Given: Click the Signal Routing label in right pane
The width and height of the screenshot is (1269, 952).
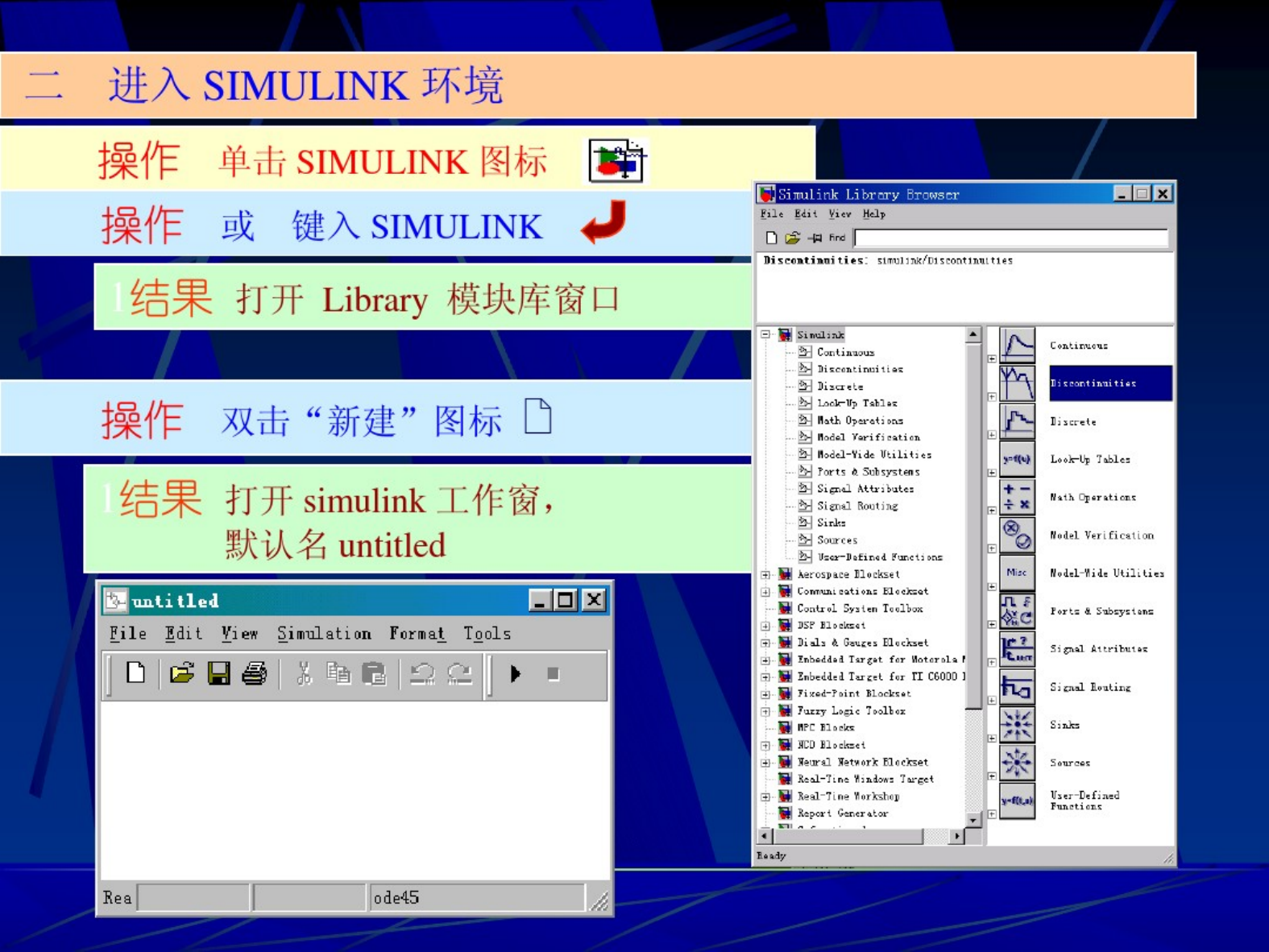Looking at the screenshot, I should coord(1090,687).
